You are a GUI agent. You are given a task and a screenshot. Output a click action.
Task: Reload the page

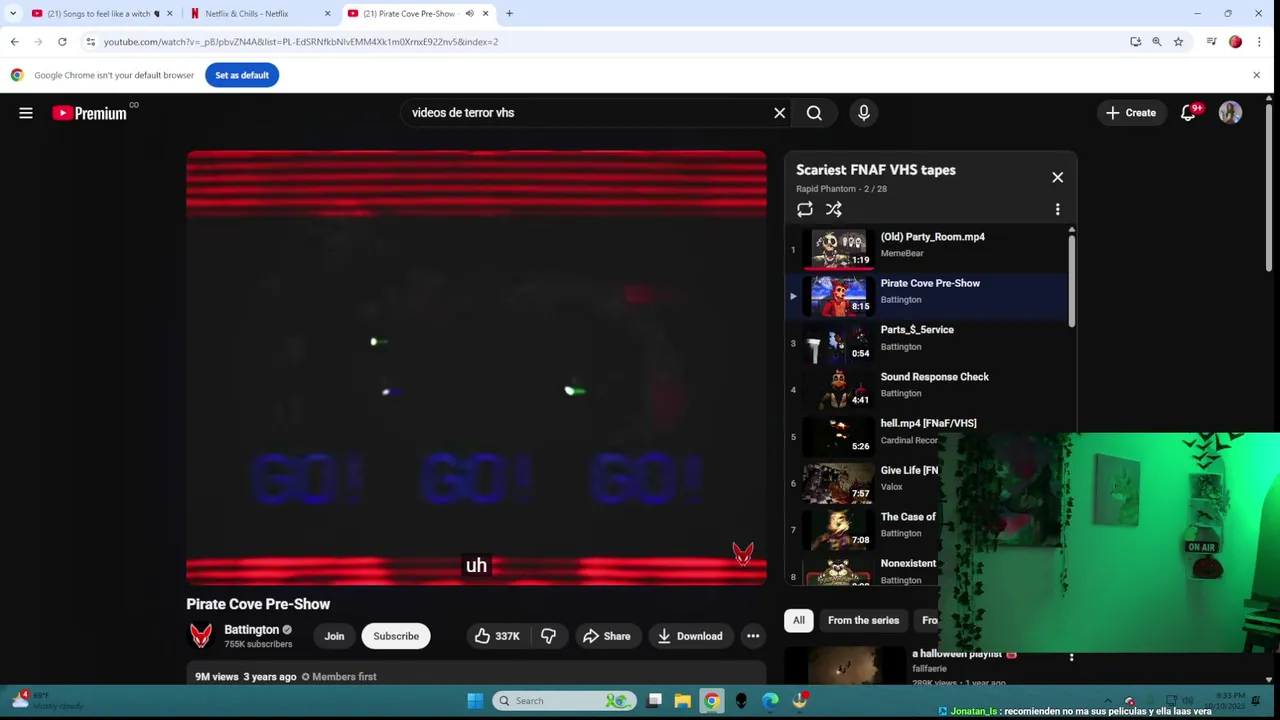62,42
